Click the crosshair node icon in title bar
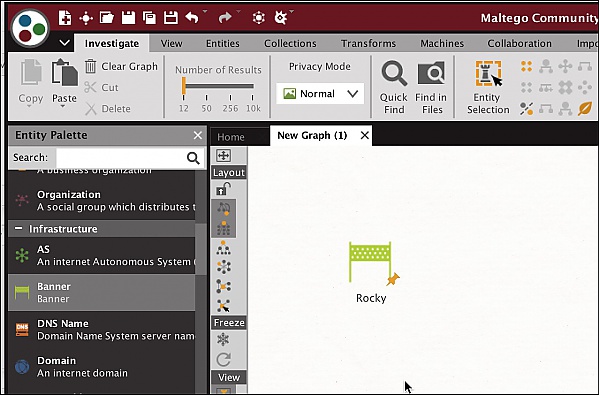 (x=86, y=18)
